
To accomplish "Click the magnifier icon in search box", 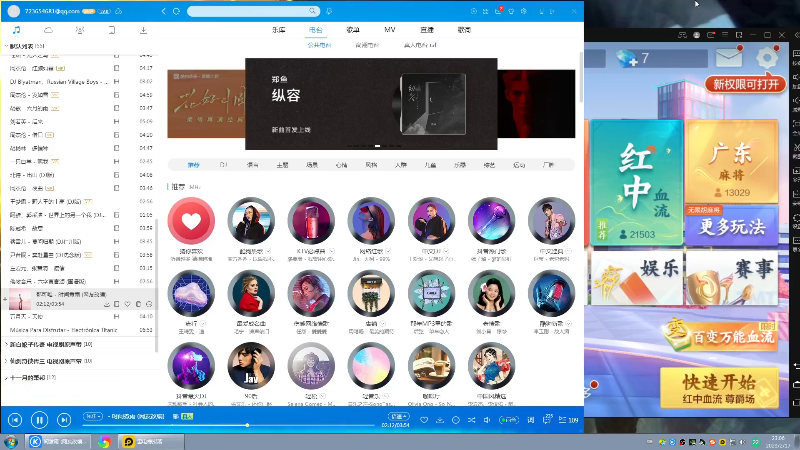I will click(x=312, y=11).
